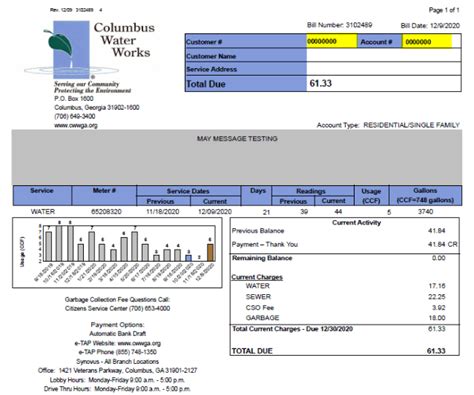Click the Readings column header
Image resolution: width=474 pixels, height=395 pixels.
click(313, 191)
